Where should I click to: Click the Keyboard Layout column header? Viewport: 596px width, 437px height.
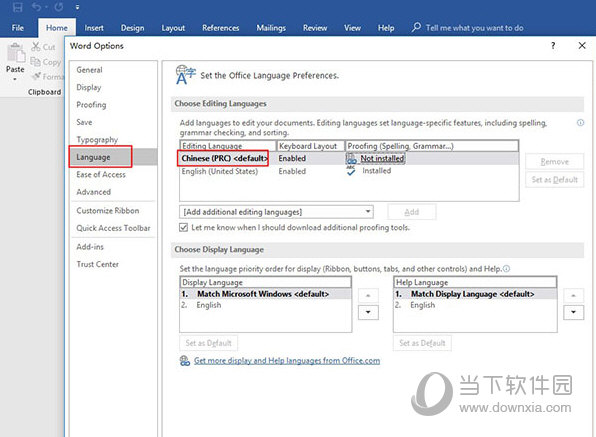311,146
